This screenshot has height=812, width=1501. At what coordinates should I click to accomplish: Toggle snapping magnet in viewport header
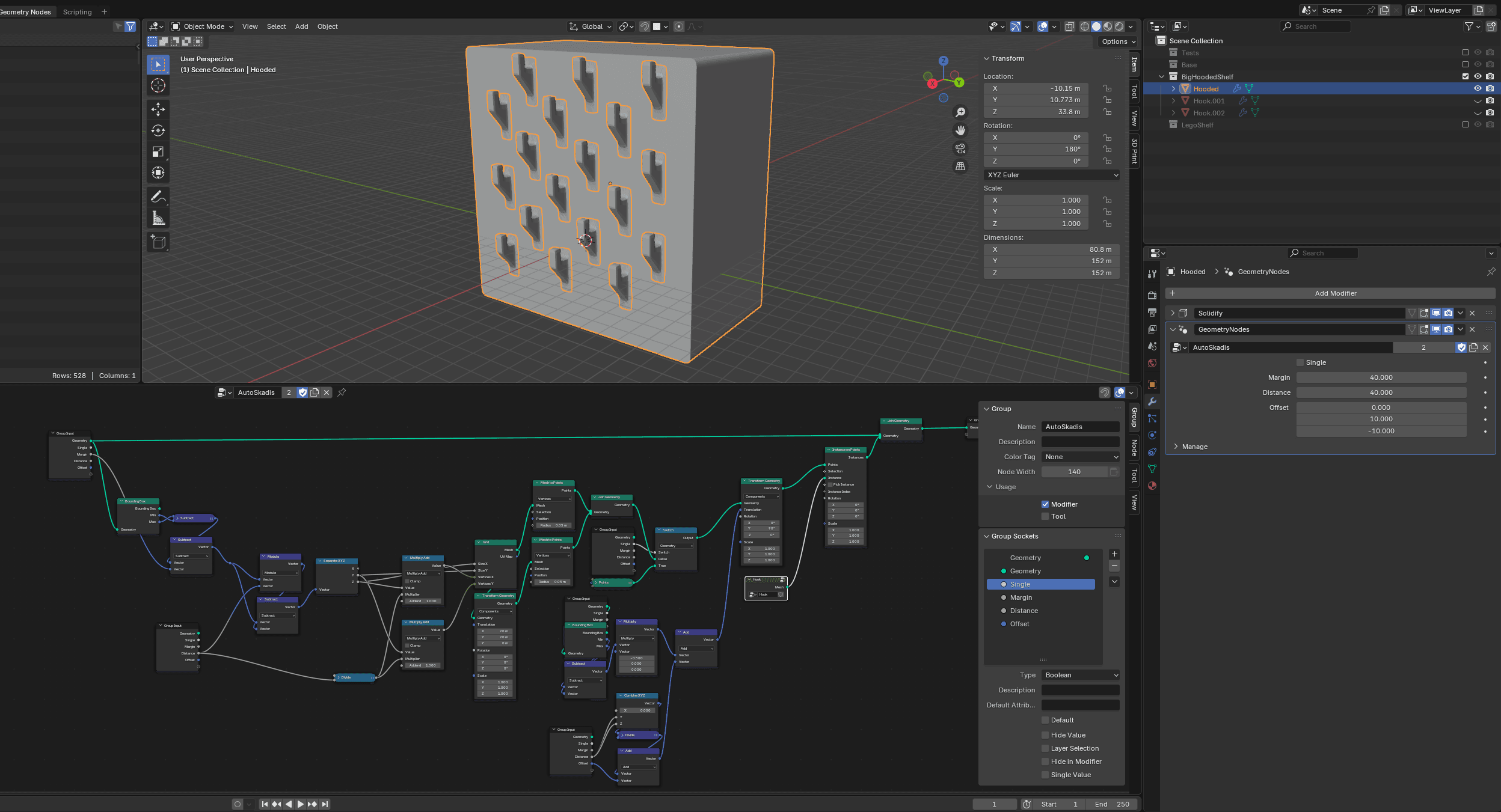(x=644, y=26)
